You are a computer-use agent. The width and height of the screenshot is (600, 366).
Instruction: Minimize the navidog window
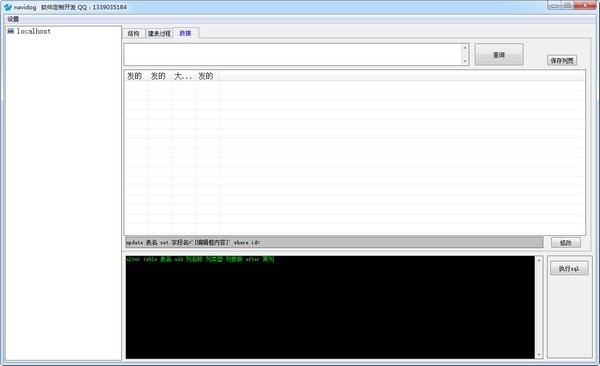coord(554,5)
